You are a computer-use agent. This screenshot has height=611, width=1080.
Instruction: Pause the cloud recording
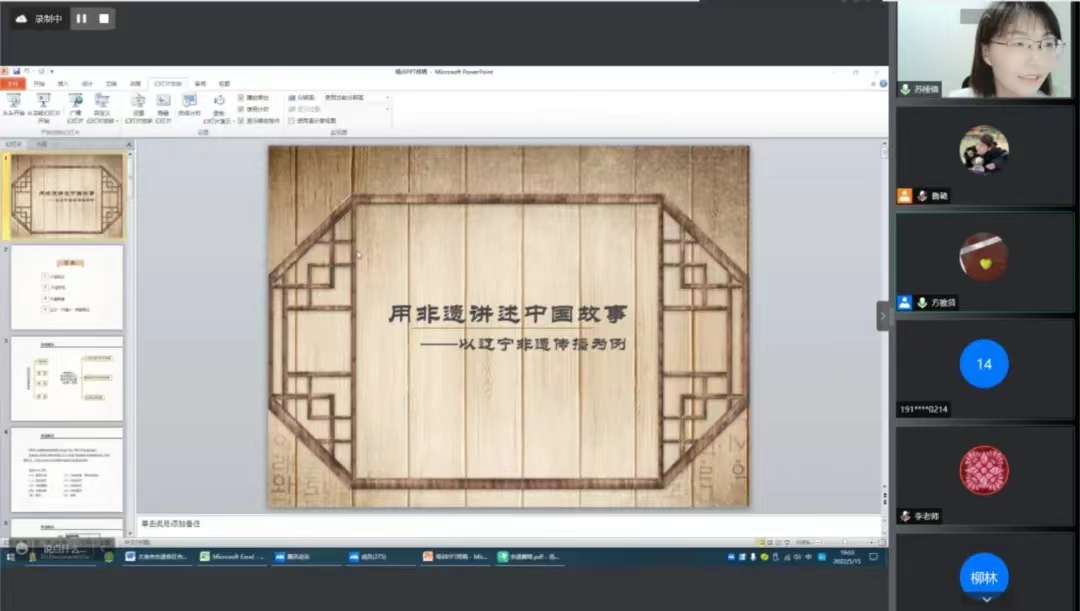[81, 18]
